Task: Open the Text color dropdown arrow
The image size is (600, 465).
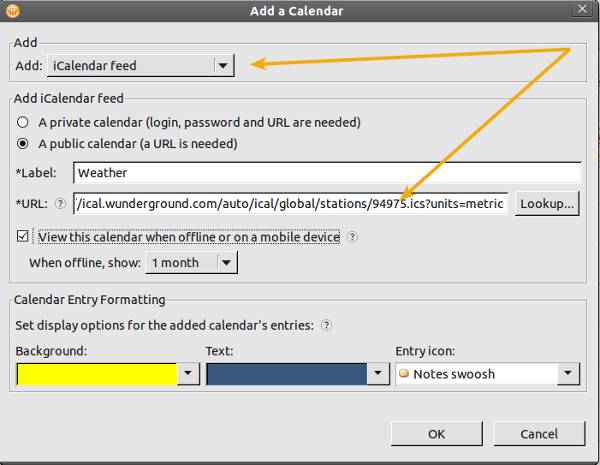Action: point(378,374)
